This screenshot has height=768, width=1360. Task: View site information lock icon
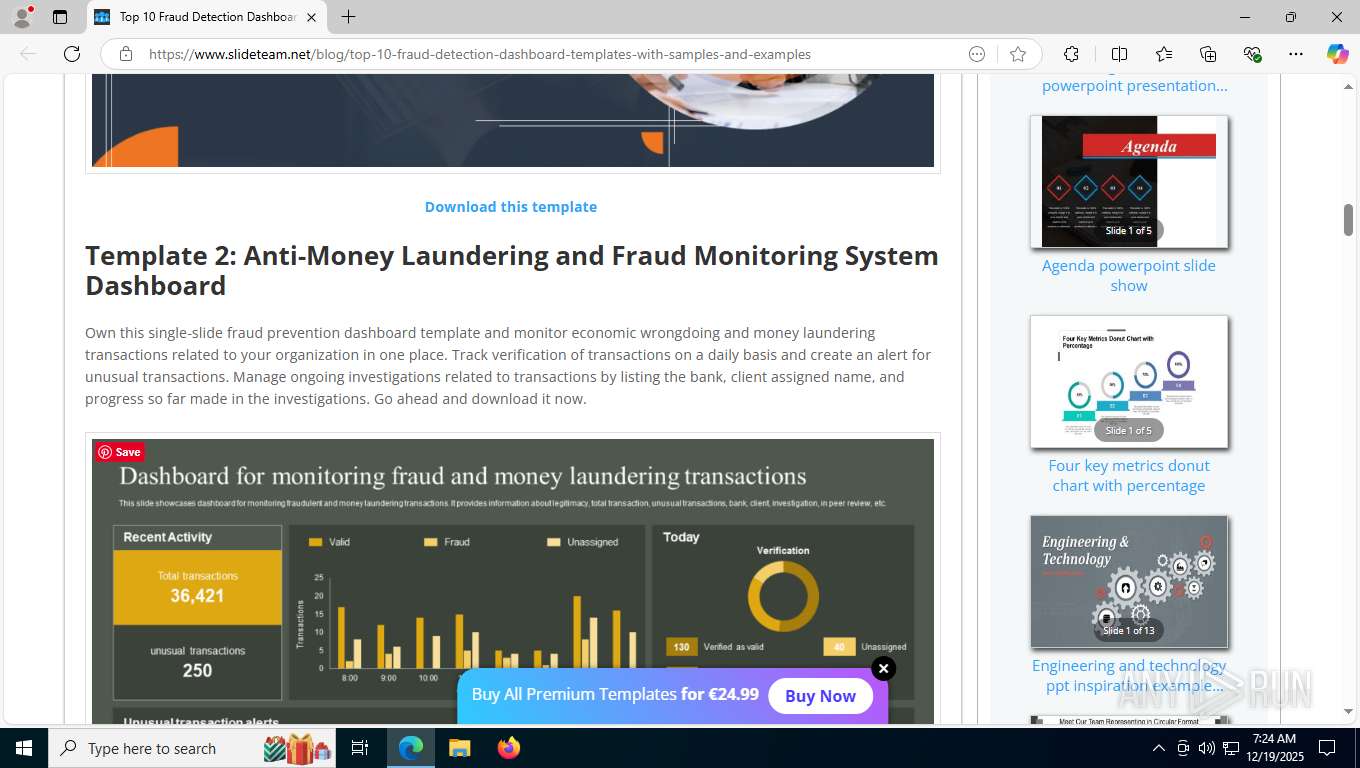[126, 54]
